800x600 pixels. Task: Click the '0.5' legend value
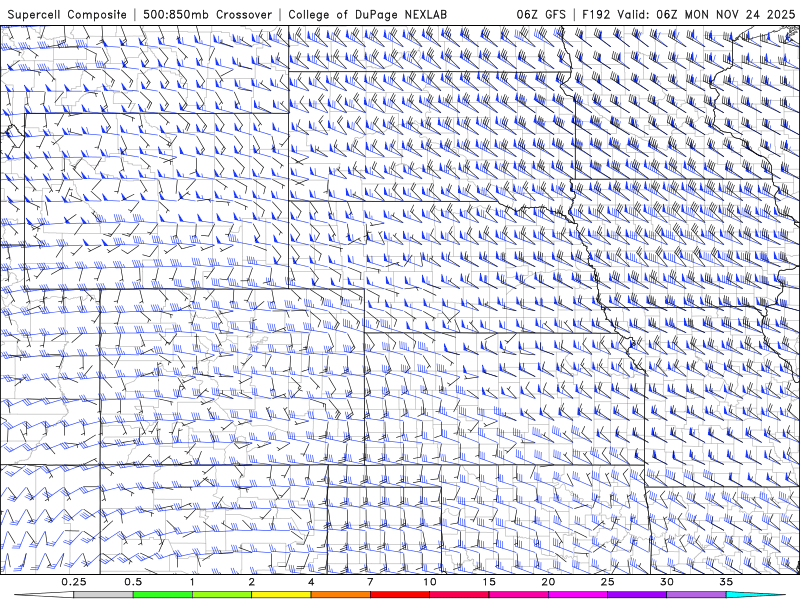pos(133,582)
